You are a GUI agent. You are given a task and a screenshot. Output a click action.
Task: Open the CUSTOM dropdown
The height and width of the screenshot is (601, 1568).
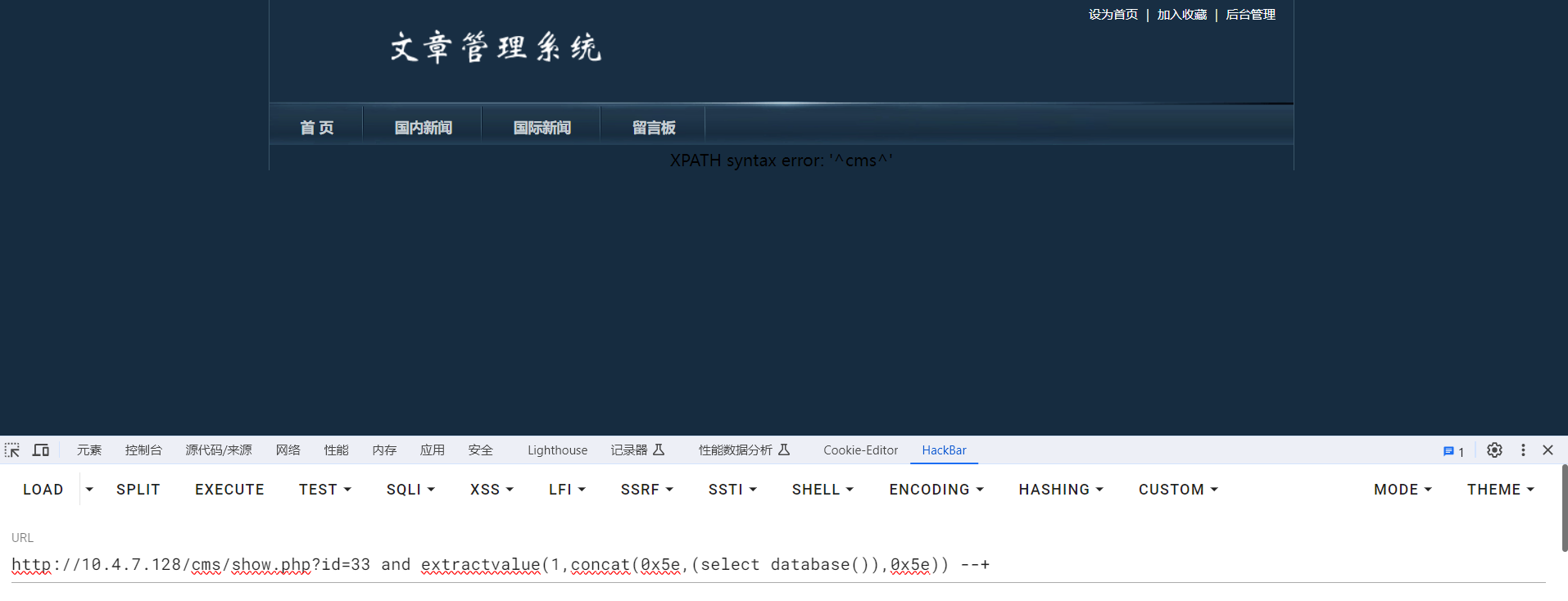(1178, 490)
